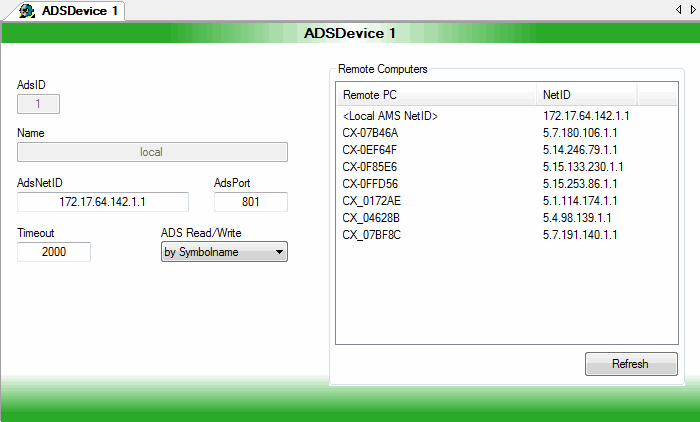The image size is (700, 422).
Task: Switch to the ADSDevice 1 tab
Action: point(66,11)
